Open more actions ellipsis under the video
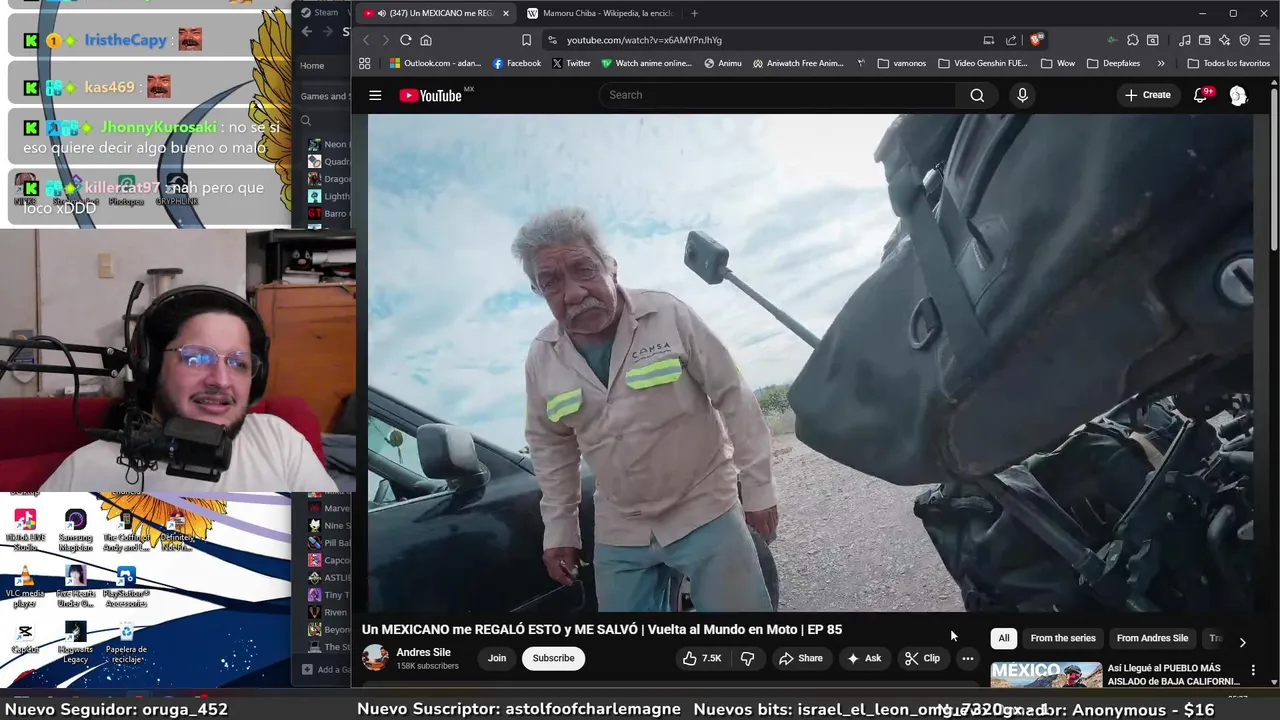Viewport: 1280px width, 720px height. pyautogui.click(x=967, y=658)
